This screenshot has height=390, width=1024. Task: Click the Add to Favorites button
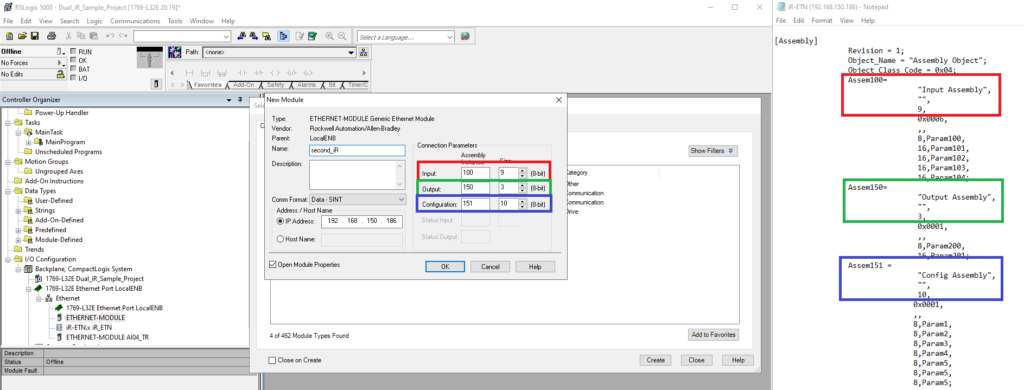pos(713,335)
